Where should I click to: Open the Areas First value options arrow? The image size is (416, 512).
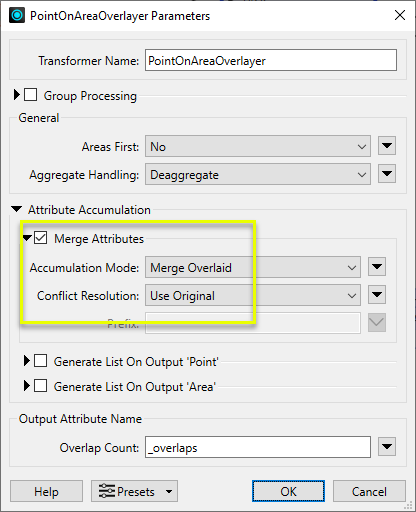[387, 146]
